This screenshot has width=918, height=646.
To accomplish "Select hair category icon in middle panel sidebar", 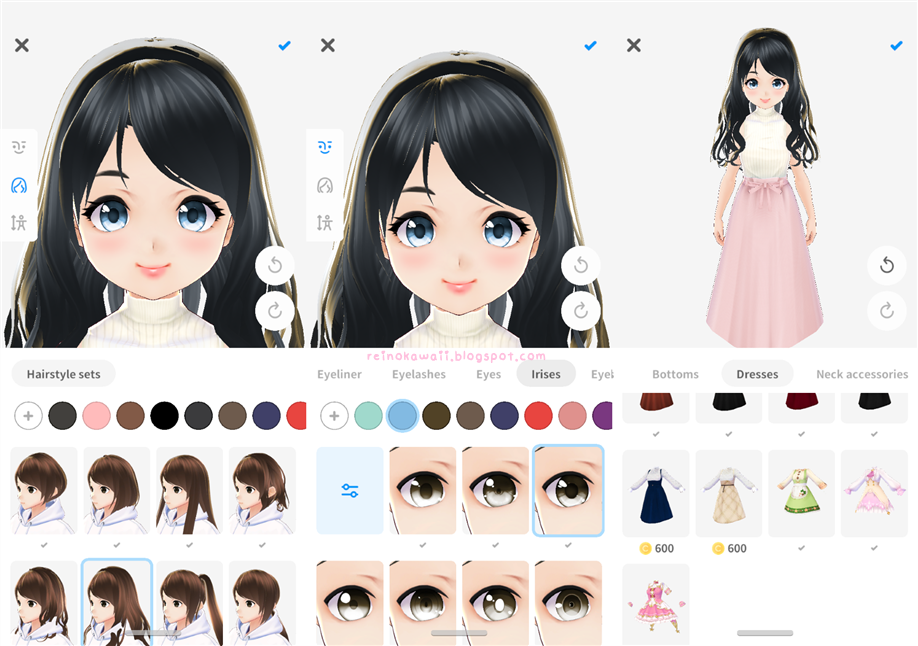I will tap(325, 186).
